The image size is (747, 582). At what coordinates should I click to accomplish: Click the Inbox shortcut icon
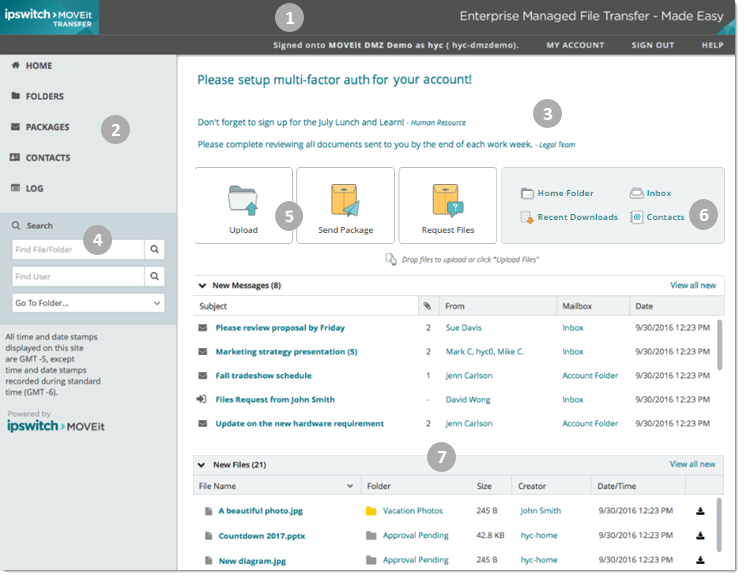point(636,193)
